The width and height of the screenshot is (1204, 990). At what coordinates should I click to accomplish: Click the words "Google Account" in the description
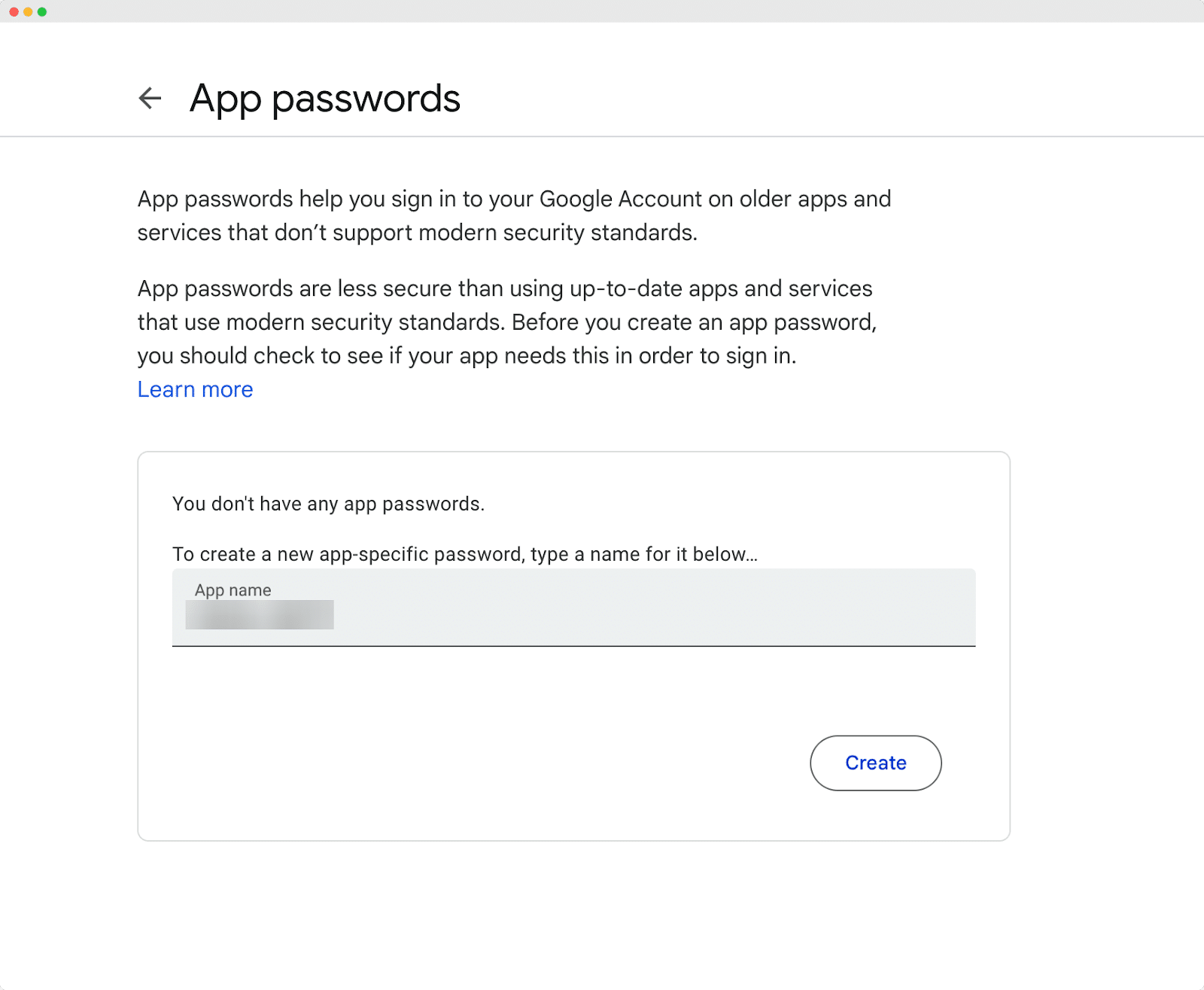click(620, 199)
